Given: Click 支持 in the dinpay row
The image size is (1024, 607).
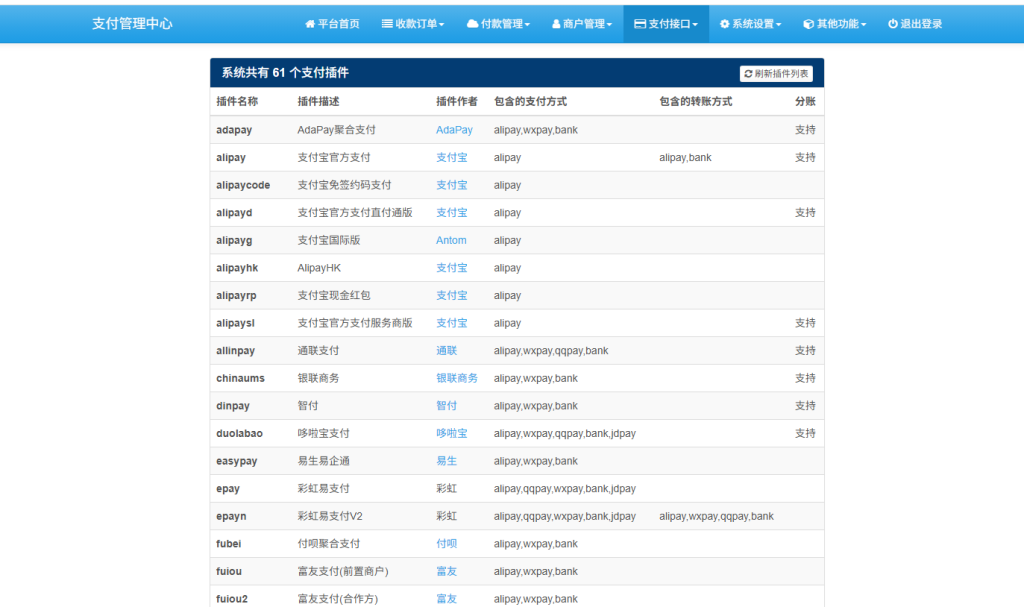Looking at the screenshot, I should (x=805, y=406).
